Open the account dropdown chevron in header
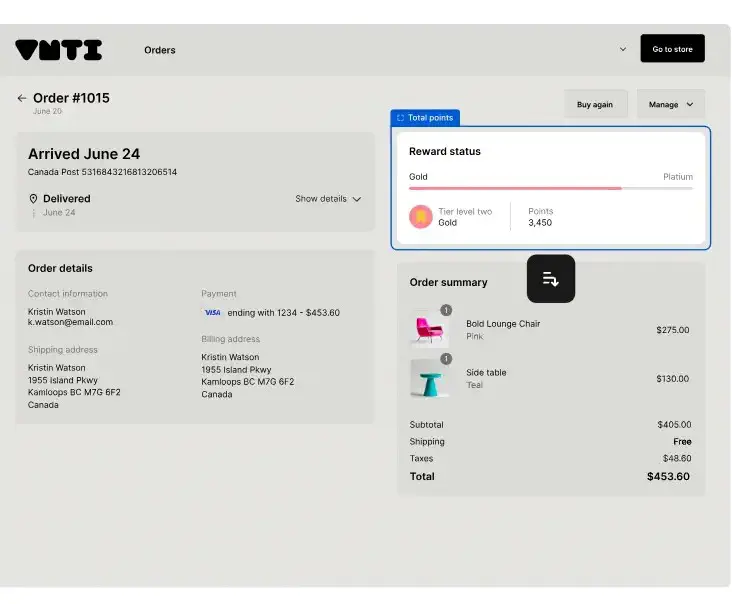Viewport: 732px width, 604px height. pos(623,49)
